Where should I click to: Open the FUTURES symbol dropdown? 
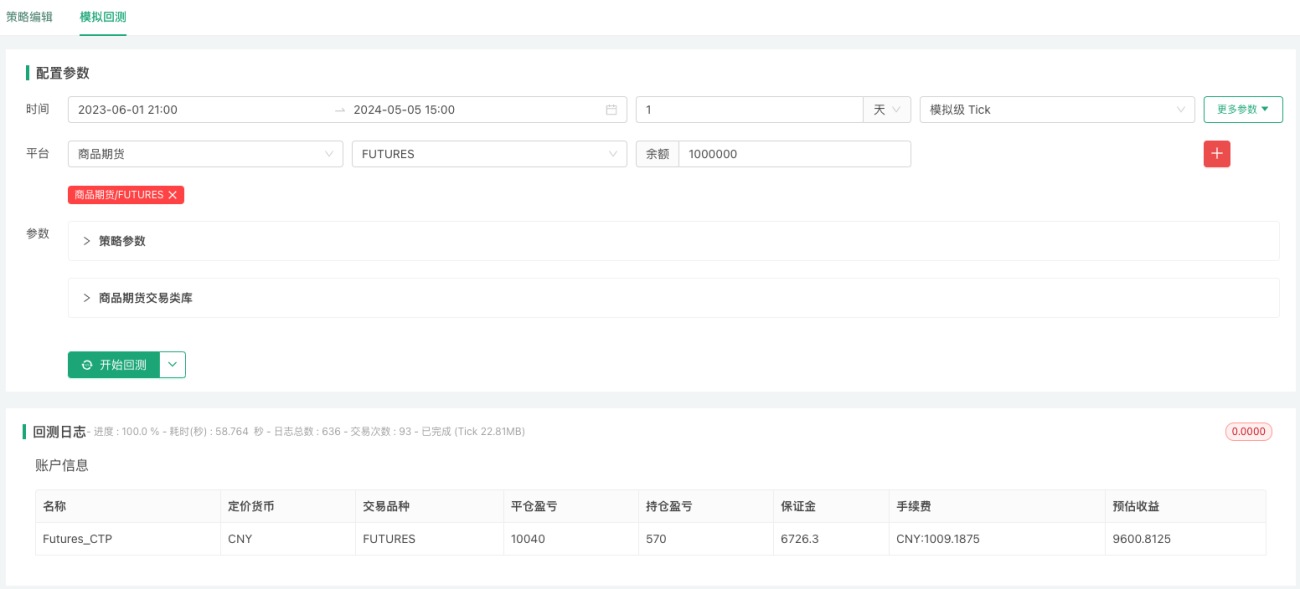(489, 154)
